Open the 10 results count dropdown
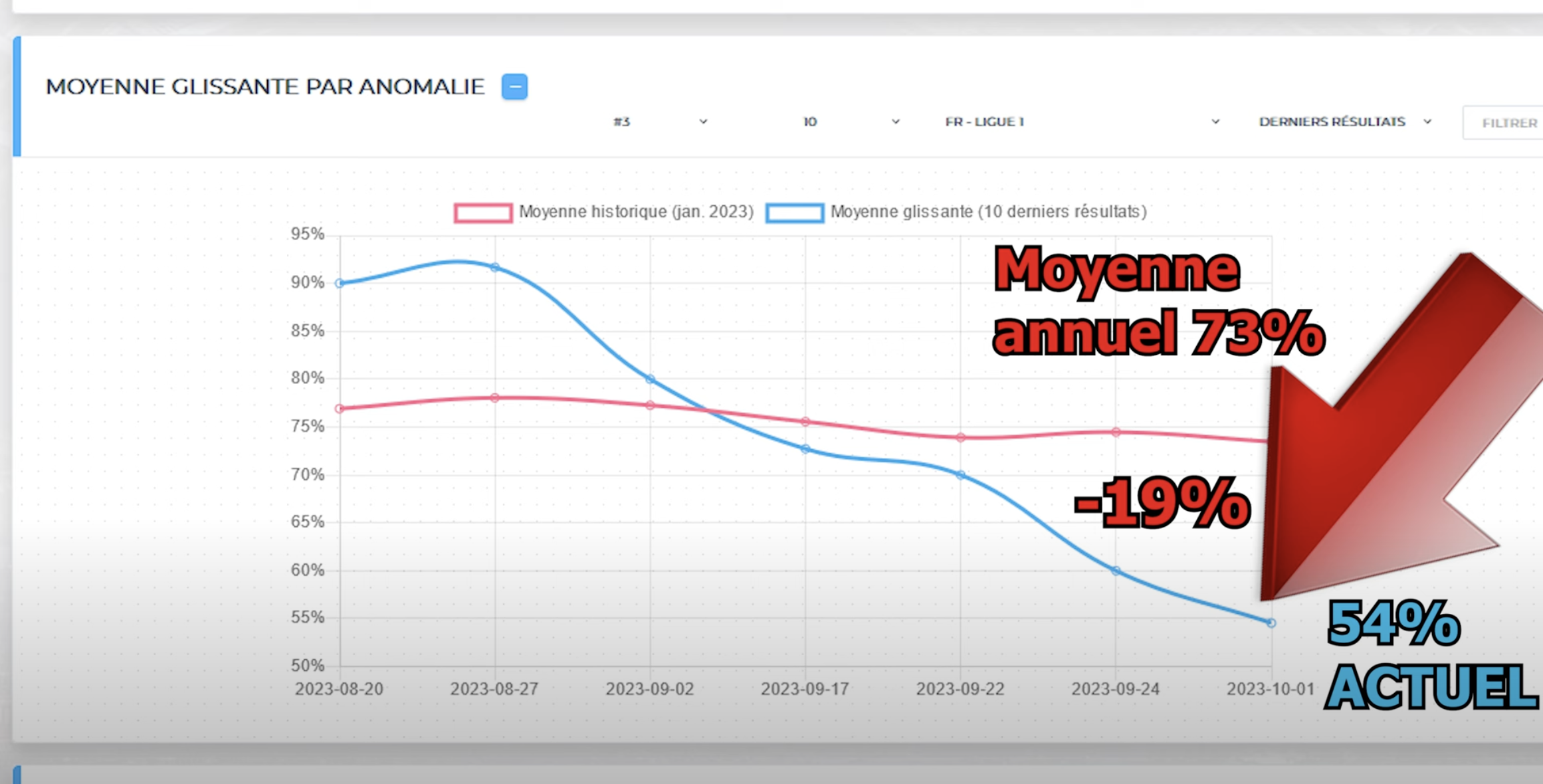 coord(851,122)
